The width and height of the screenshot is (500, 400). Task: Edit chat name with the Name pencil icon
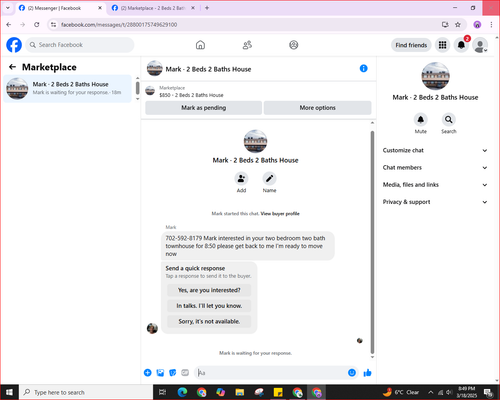(269, 179)
